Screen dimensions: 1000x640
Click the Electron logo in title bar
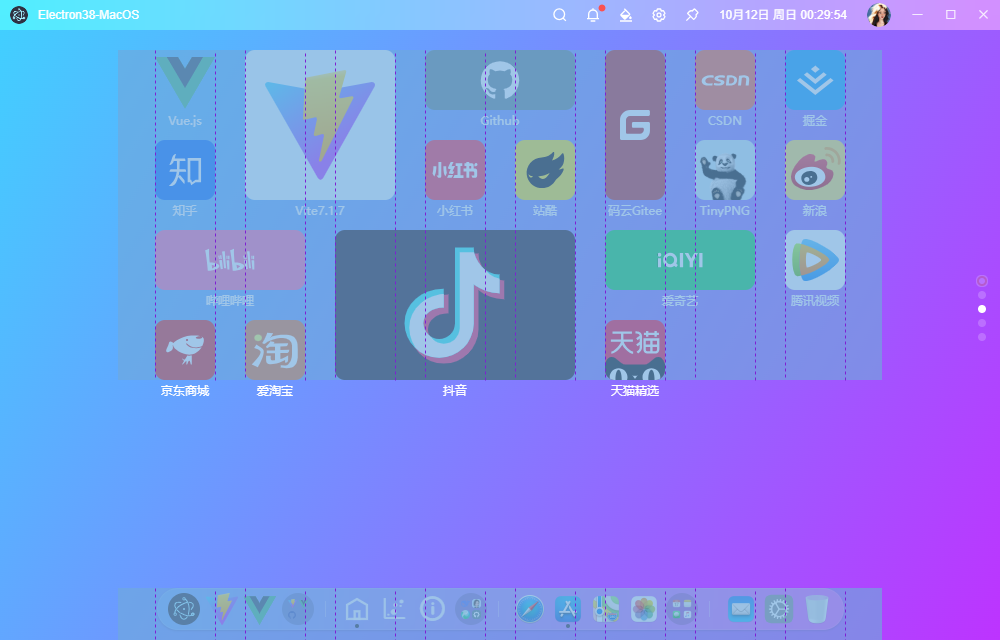19,15
